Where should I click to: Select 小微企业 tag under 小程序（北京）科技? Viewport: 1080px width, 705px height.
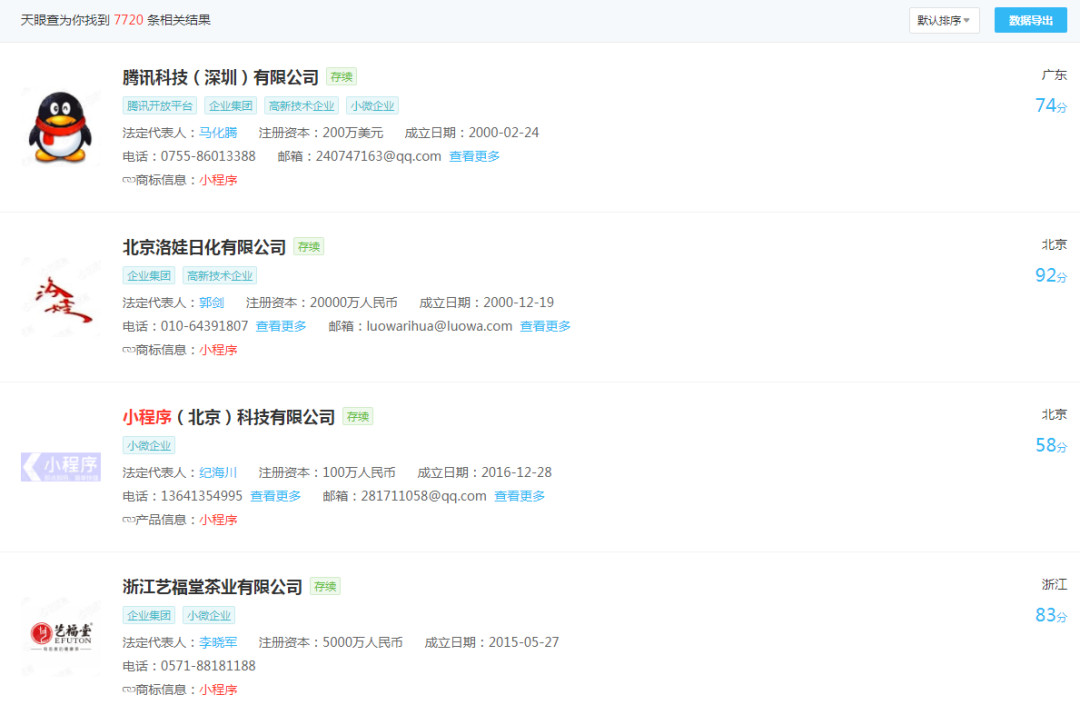[x=149, y=445]
